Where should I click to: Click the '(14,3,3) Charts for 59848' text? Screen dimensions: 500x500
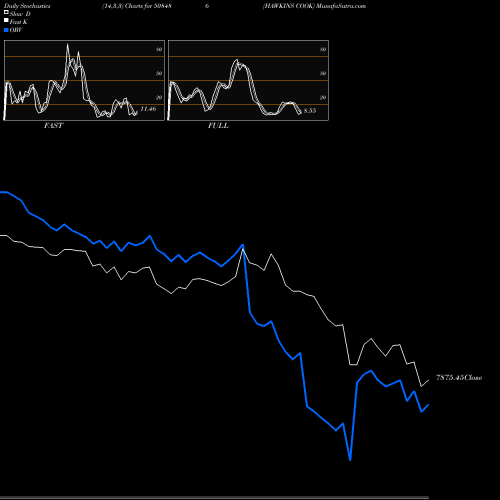click(x=137, y=6)
